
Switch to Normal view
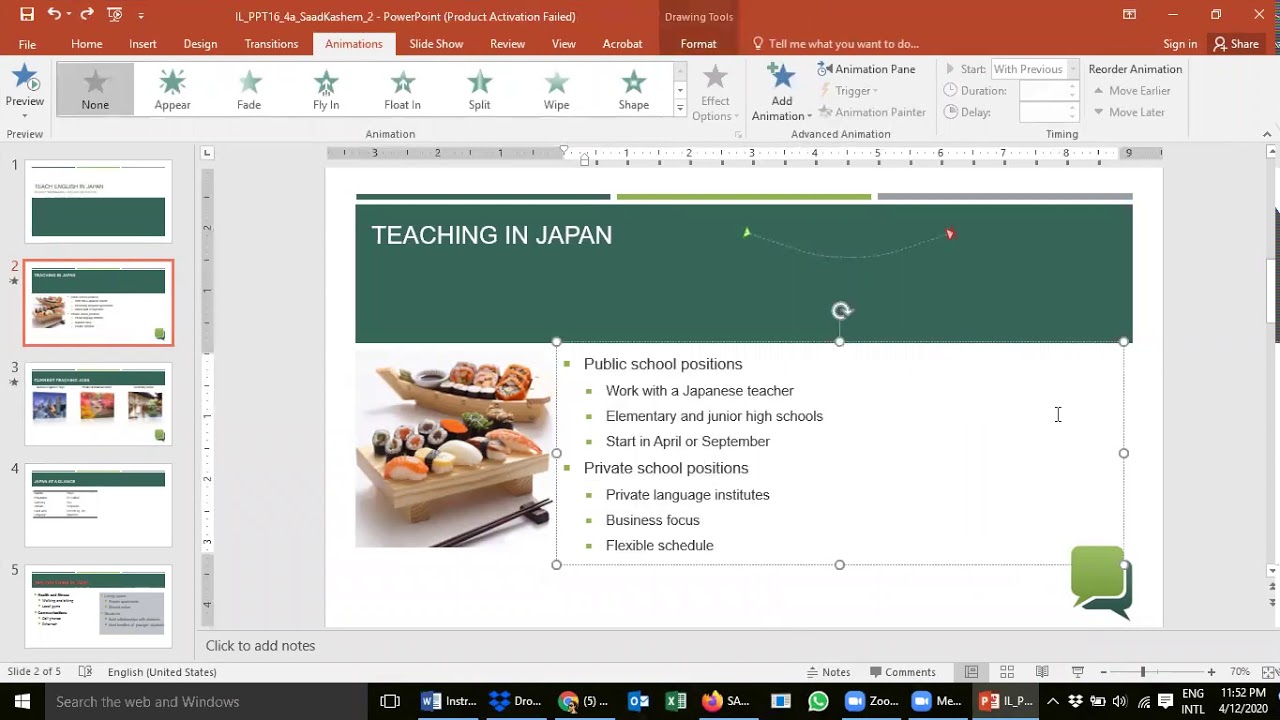tap(971, 672)
